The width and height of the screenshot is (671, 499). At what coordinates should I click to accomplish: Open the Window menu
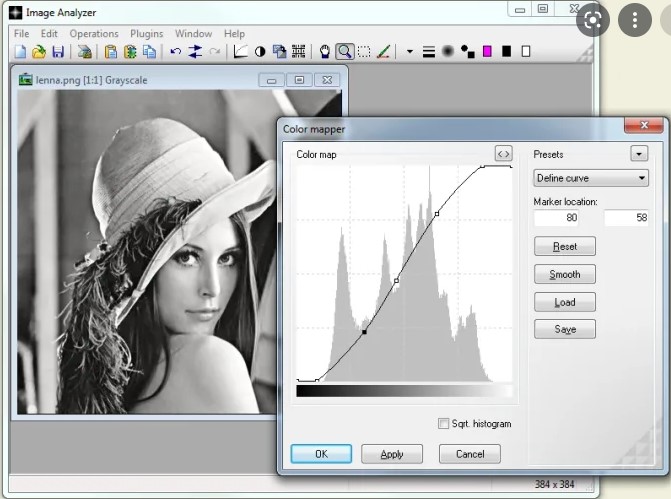(x=193, y=33)
